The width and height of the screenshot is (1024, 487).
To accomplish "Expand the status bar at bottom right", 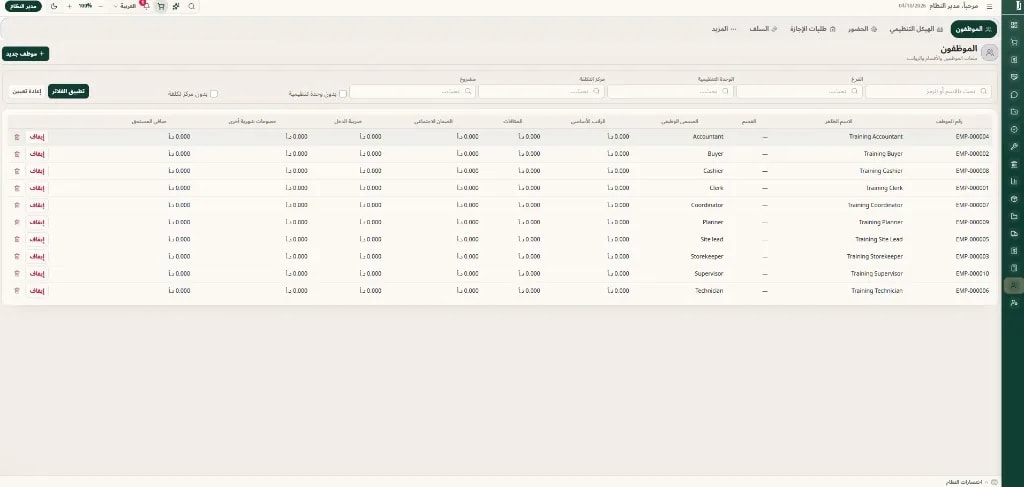I will (972, 482).
